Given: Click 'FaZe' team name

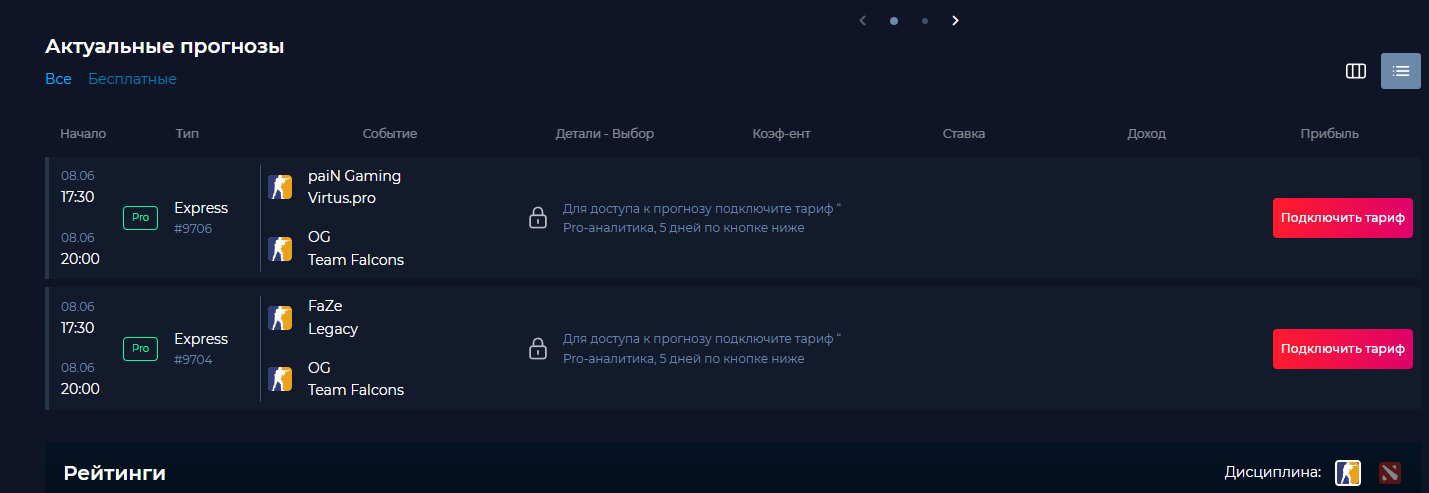Looking at the screenshot, I should coord(325,306).
